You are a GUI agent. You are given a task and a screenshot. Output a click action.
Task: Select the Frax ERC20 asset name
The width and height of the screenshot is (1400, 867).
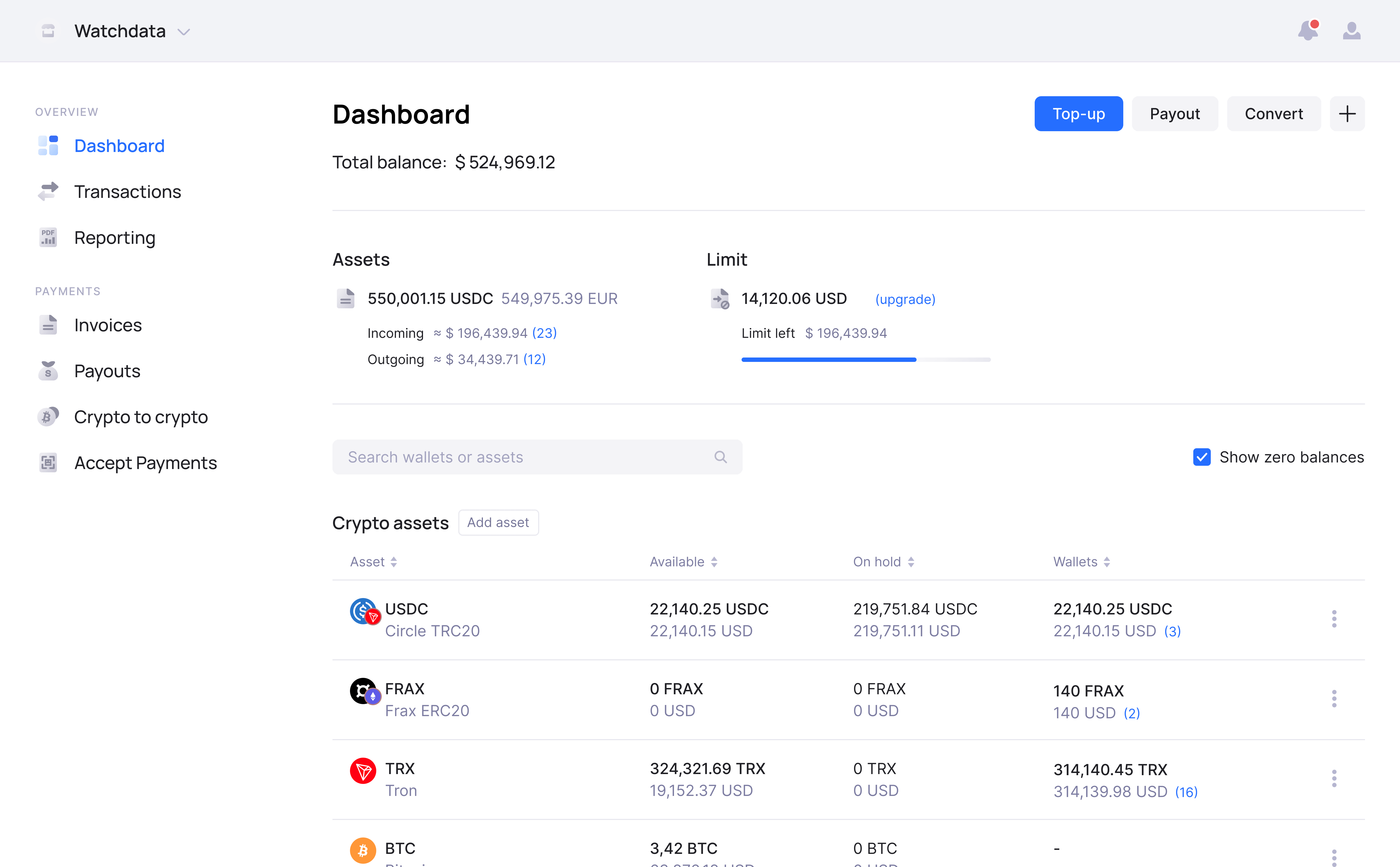(427, 711)
